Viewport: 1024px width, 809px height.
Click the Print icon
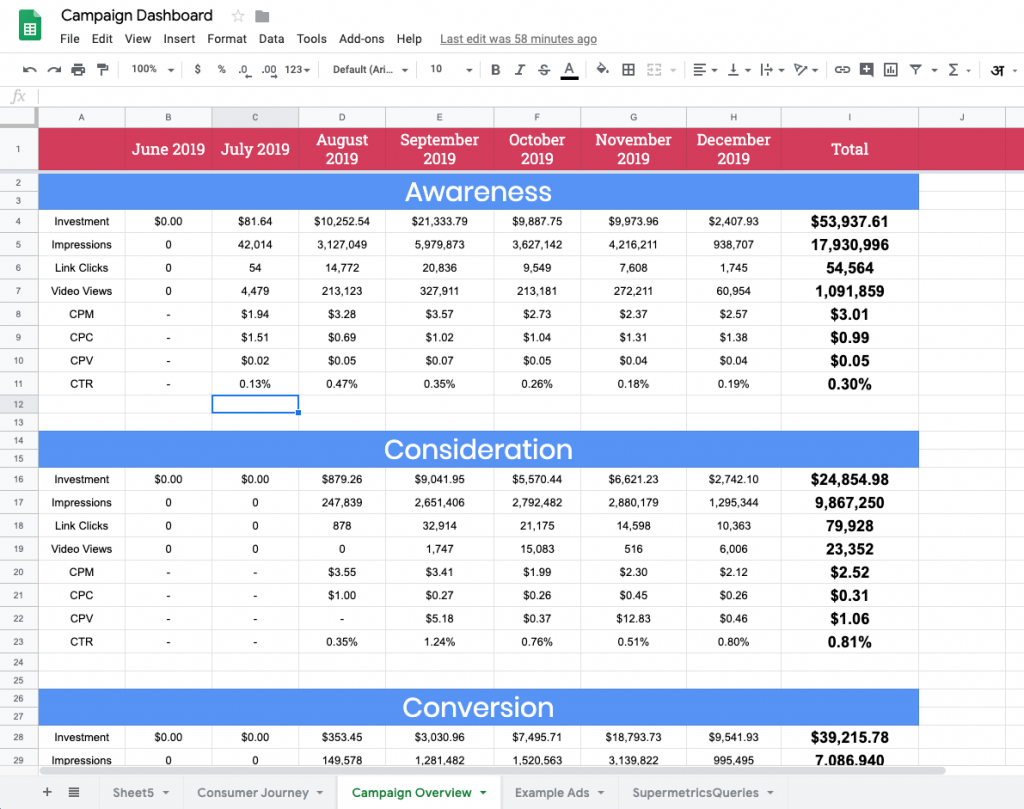pyautogui.click(x=78, y=70)
